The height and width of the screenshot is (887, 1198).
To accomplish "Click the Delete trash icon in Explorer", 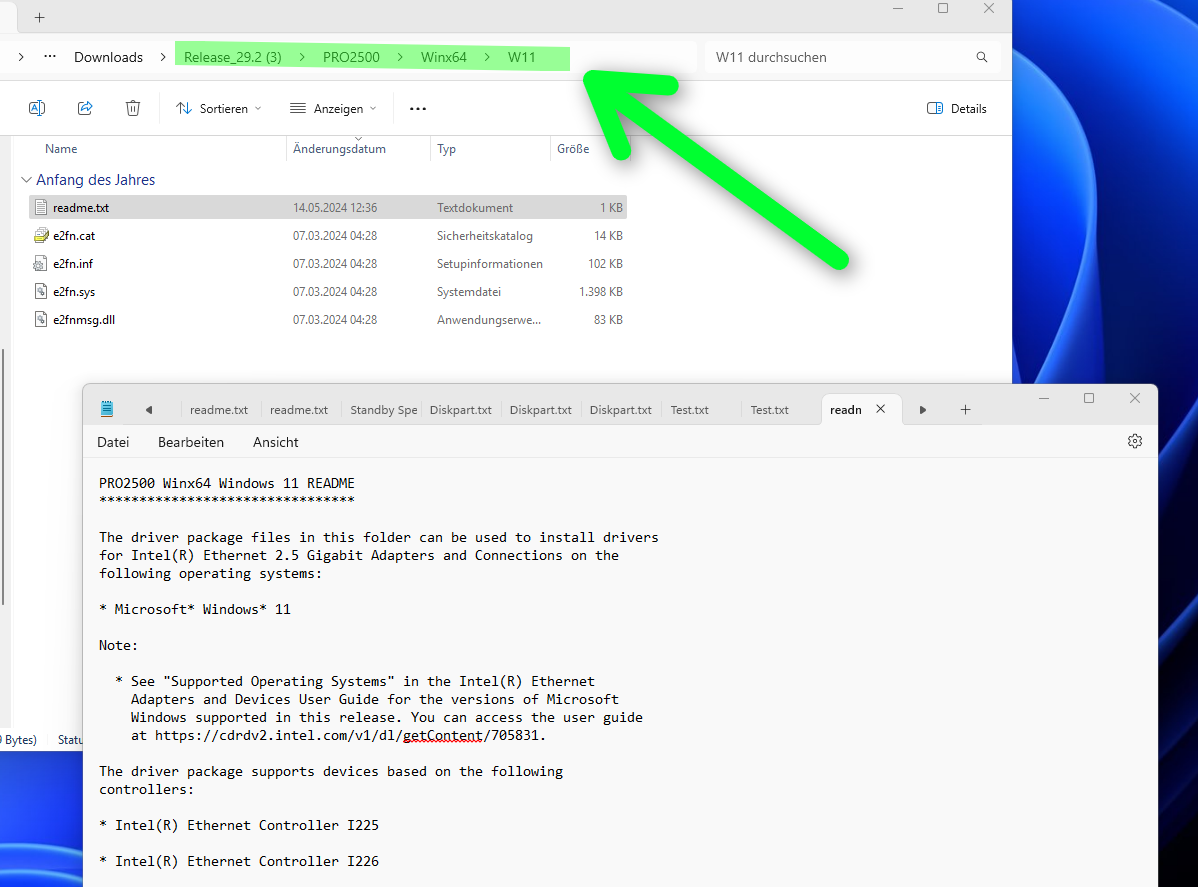I will [x=133, y=108].
